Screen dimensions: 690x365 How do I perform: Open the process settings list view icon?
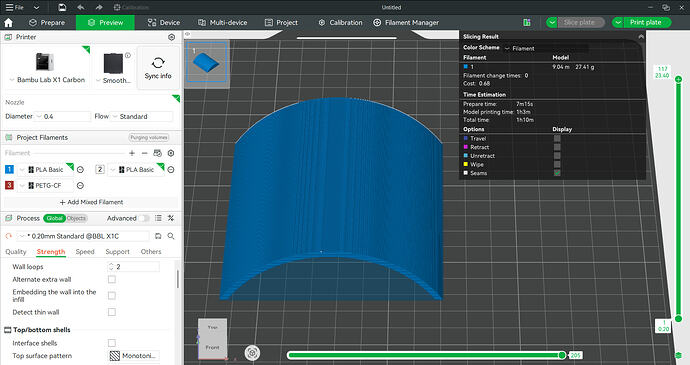[x=158, y=218]
